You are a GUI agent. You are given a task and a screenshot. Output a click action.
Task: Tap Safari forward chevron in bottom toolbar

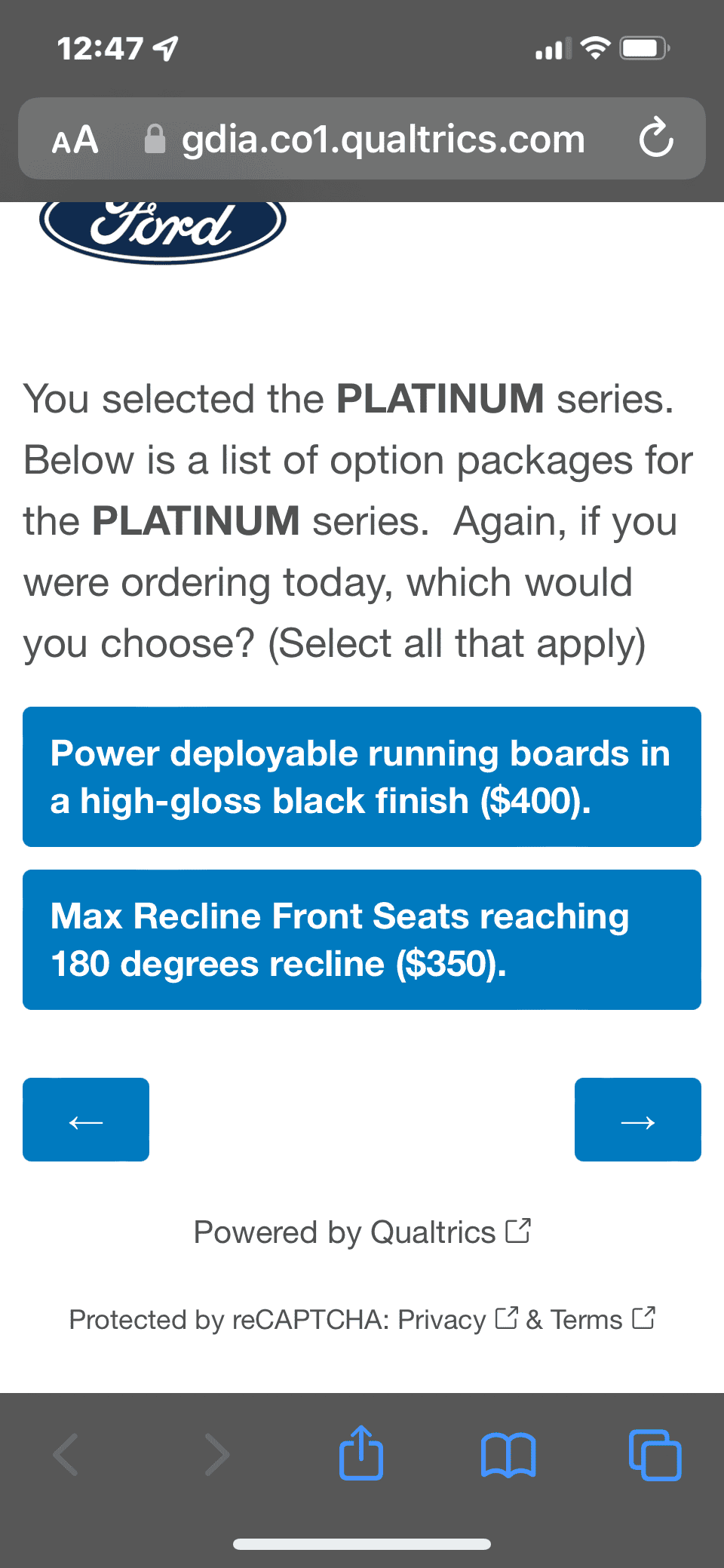click(x=217, y=1454)
